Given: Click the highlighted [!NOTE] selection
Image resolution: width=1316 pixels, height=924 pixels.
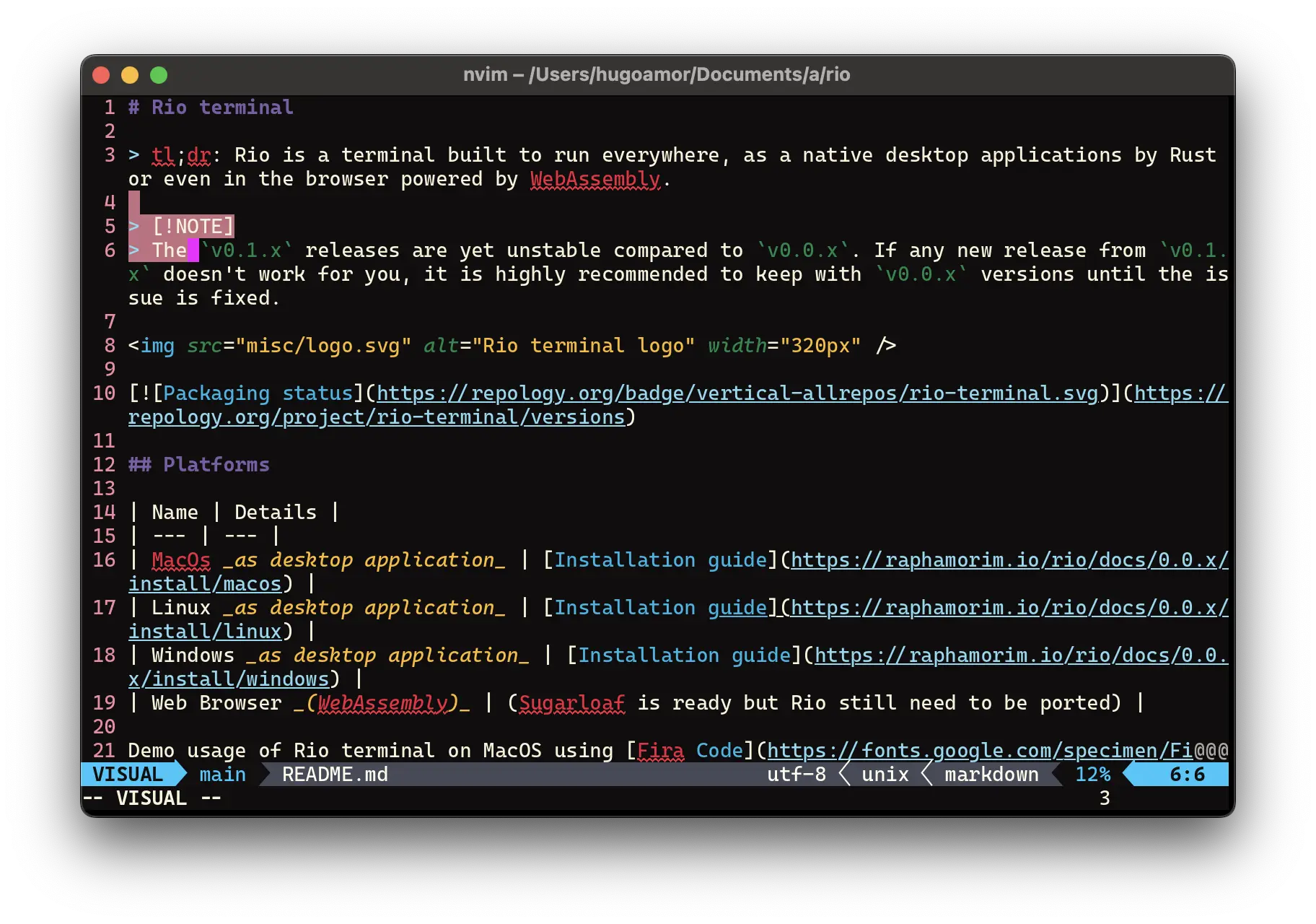Looking at the screenshot, I should click(193, 227).
